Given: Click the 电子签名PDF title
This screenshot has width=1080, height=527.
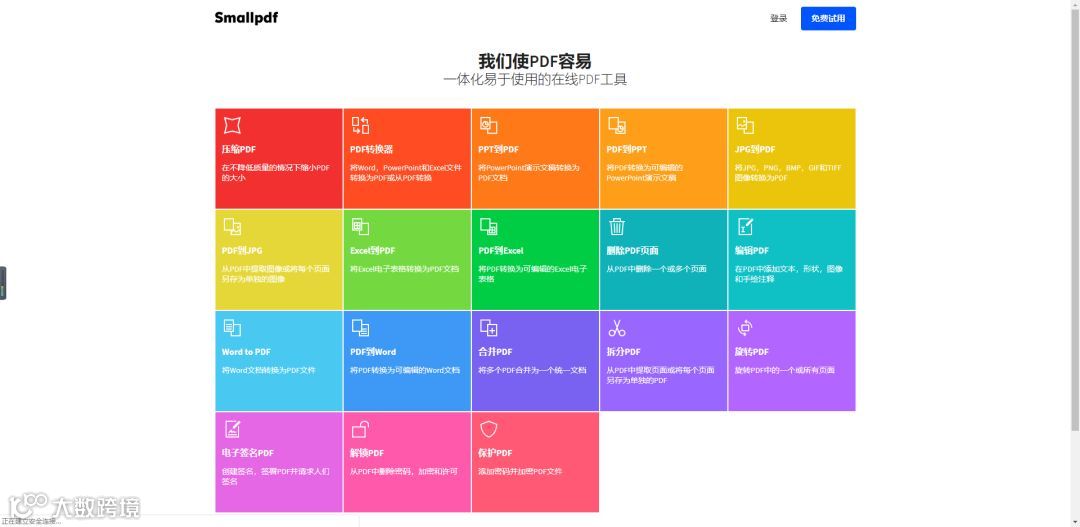Looking at the screenshot, I should pyautogui.click(x=247, y=453).
